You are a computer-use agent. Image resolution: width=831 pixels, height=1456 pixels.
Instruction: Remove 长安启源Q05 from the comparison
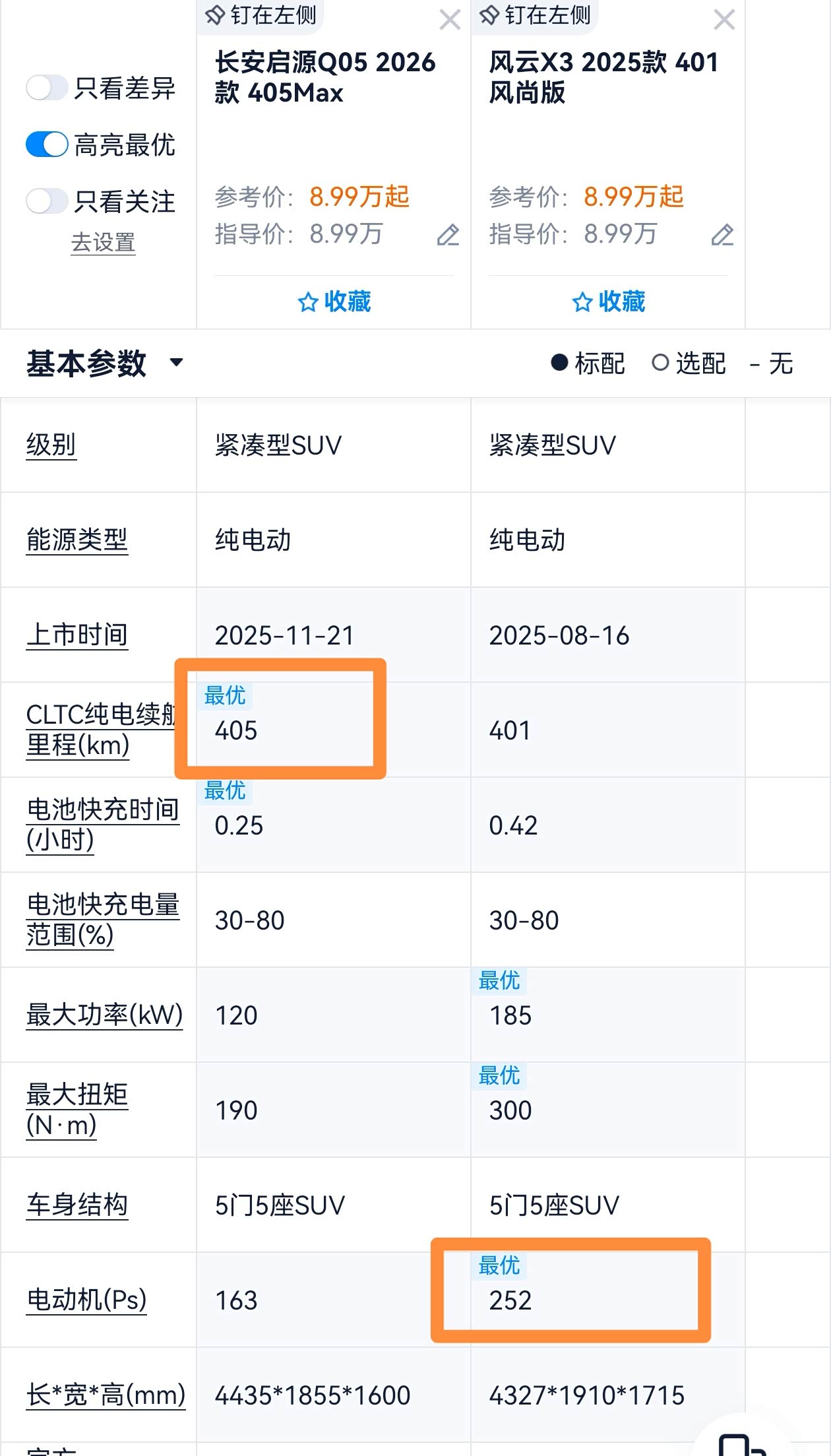coord(450,20)
